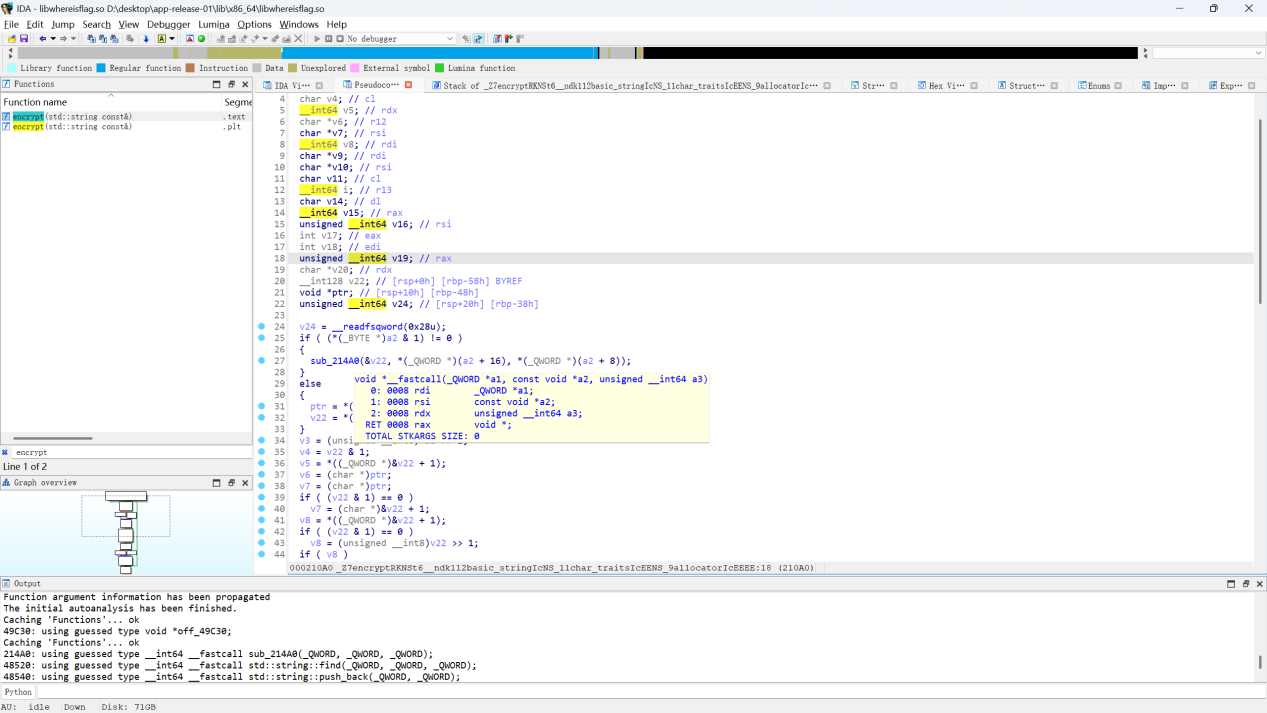Screen dimensions: 1267x713
Task: Sort by the Function name column header
Action: coord(111,102)
